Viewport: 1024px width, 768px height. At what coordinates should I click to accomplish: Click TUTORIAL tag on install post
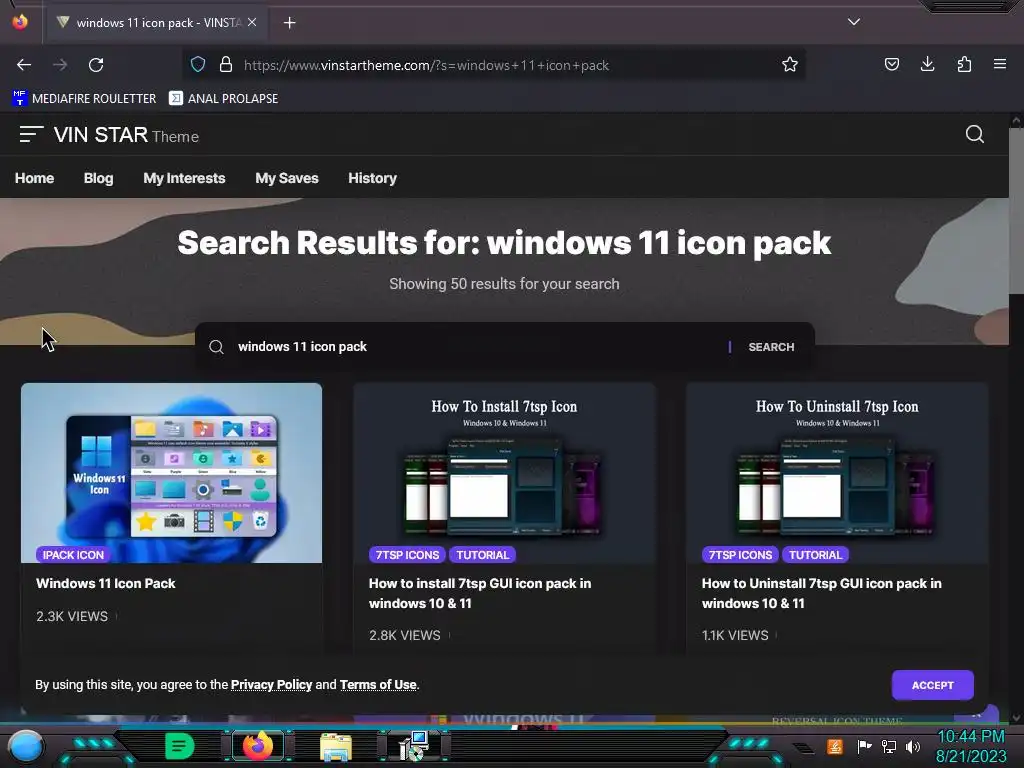pyautogui.click(x=483, y=555)
